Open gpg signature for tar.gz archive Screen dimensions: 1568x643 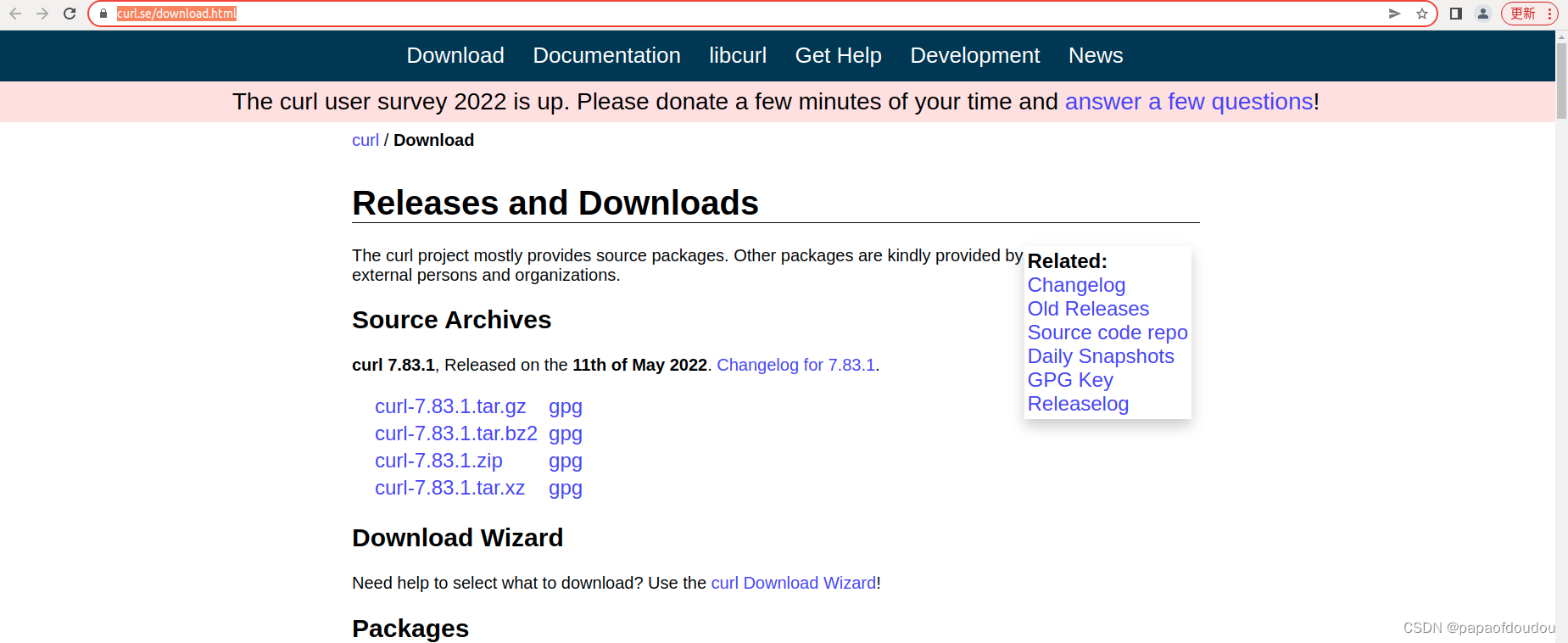566,407
